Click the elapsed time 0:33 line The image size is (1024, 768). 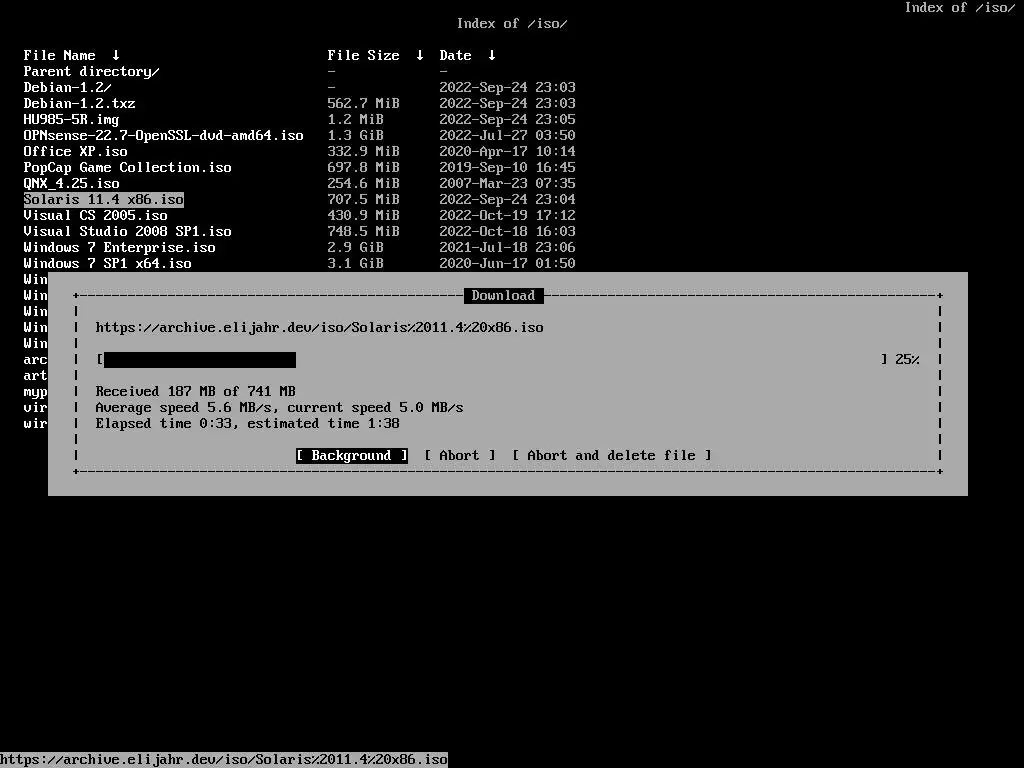(x=248, y=423)
